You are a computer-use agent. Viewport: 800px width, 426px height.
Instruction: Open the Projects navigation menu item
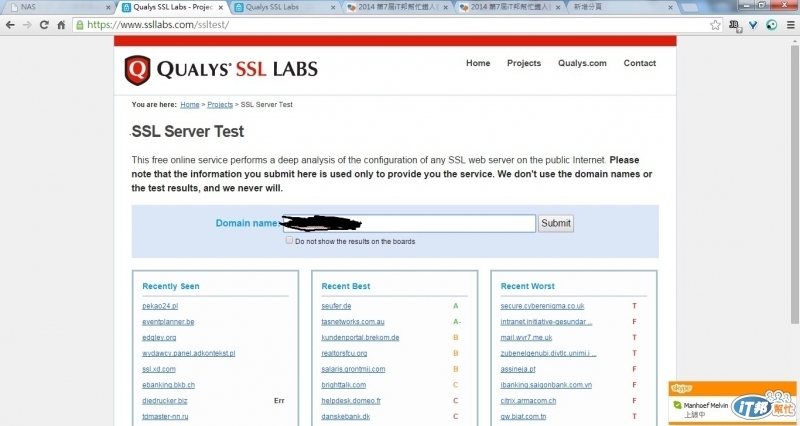tap(524, 63)
